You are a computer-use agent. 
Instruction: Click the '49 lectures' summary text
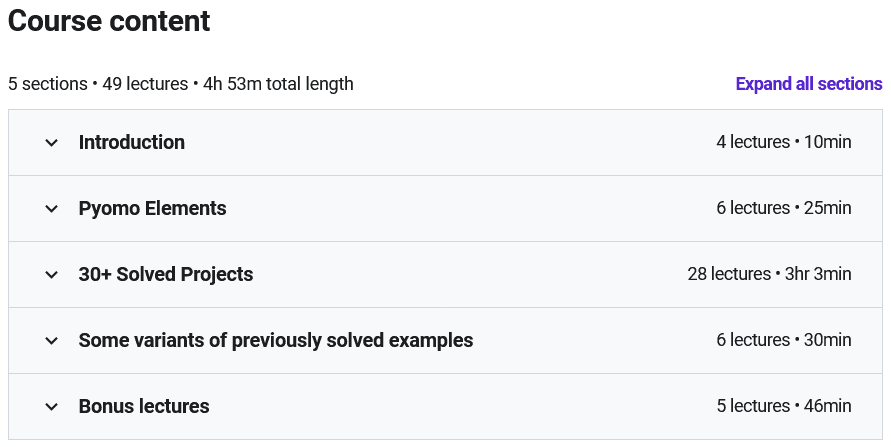coord(145,84)
